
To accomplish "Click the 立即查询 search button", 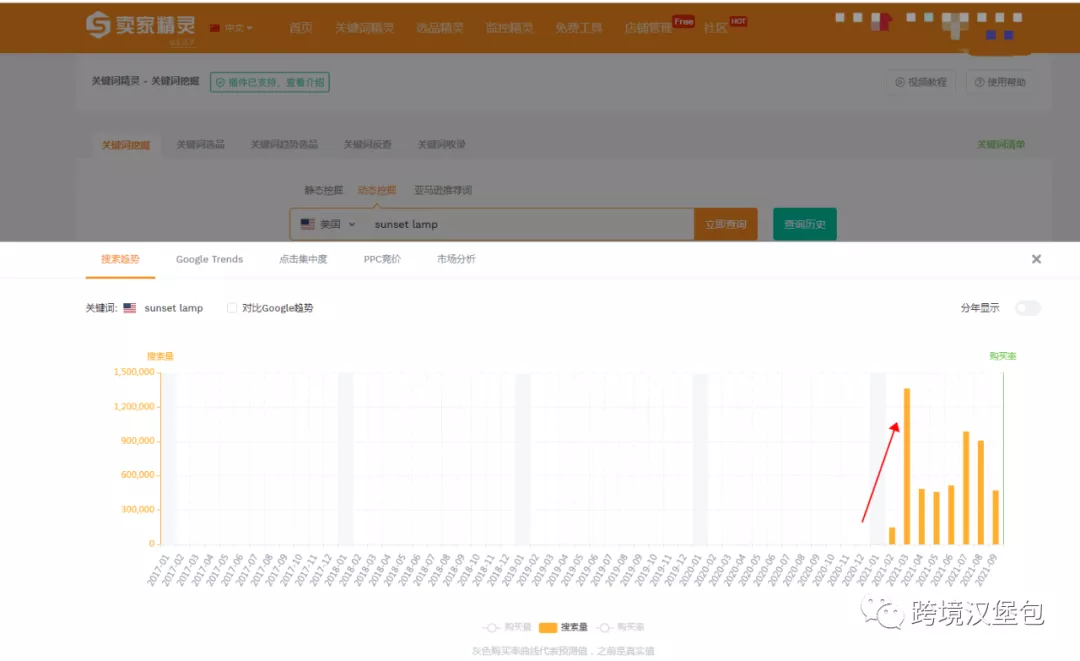I will (x=725, y=224).
